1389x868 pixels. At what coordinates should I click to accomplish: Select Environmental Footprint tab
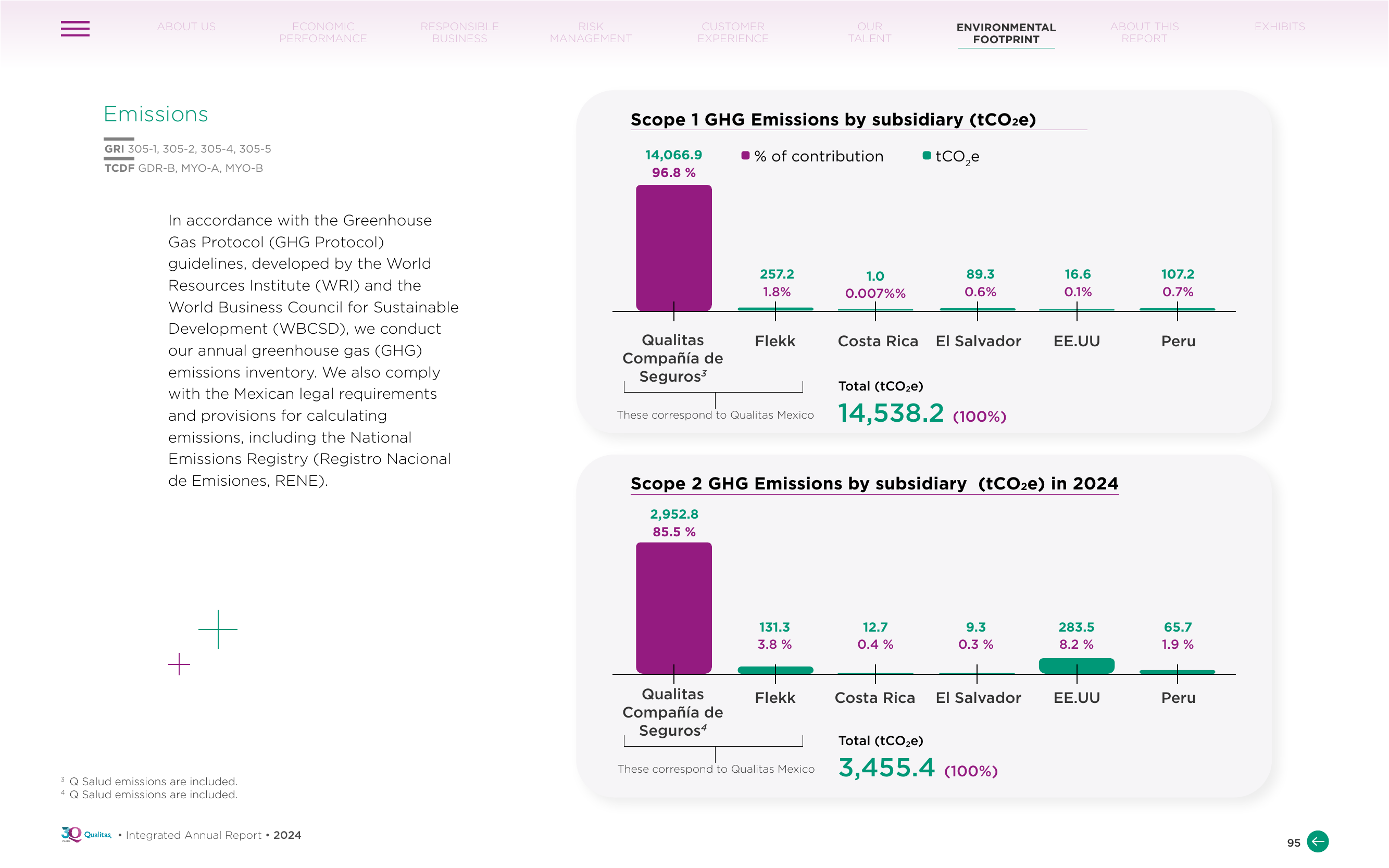click(x=1006, y=34)
